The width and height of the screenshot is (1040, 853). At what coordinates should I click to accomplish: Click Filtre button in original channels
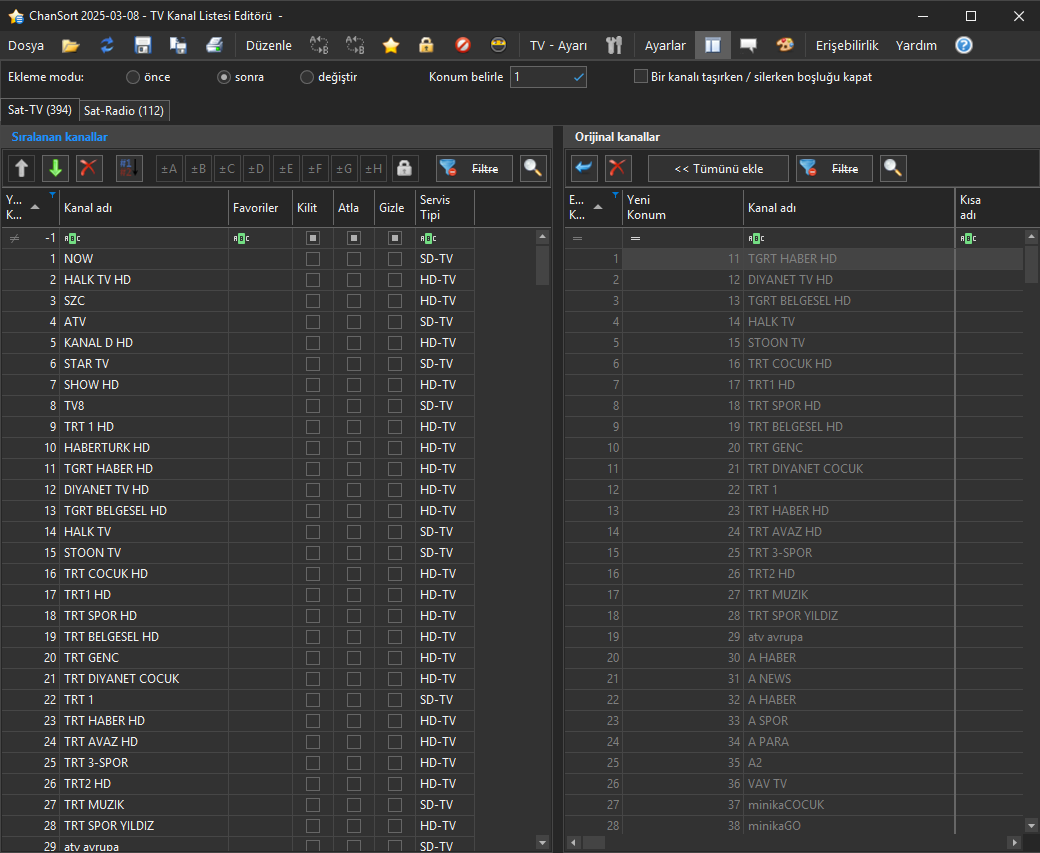pyautogui.click(x=834, y=168)
